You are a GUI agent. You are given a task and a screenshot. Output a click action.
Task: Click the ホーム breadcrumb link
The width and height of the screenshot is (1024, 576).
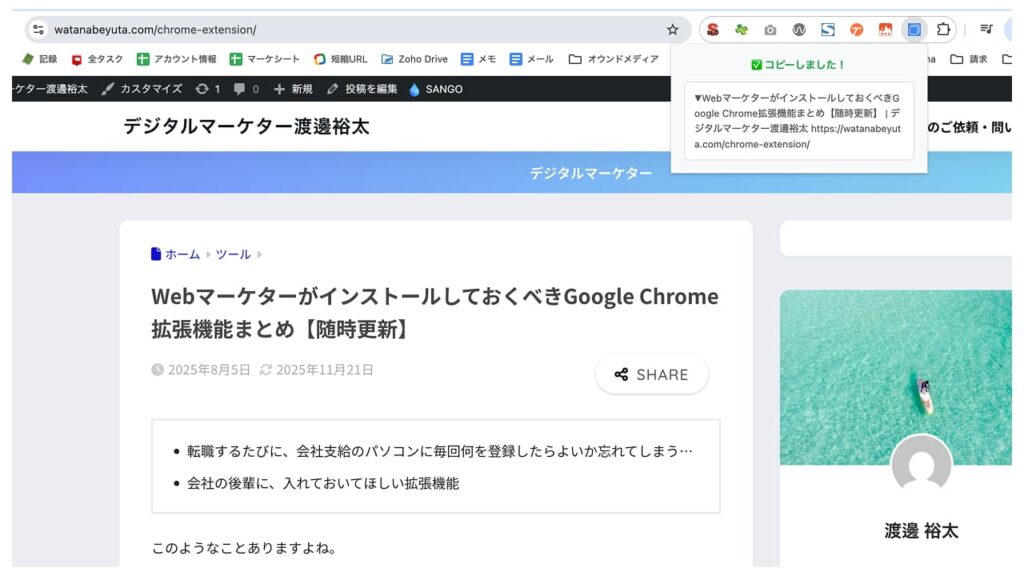[182, 254]
